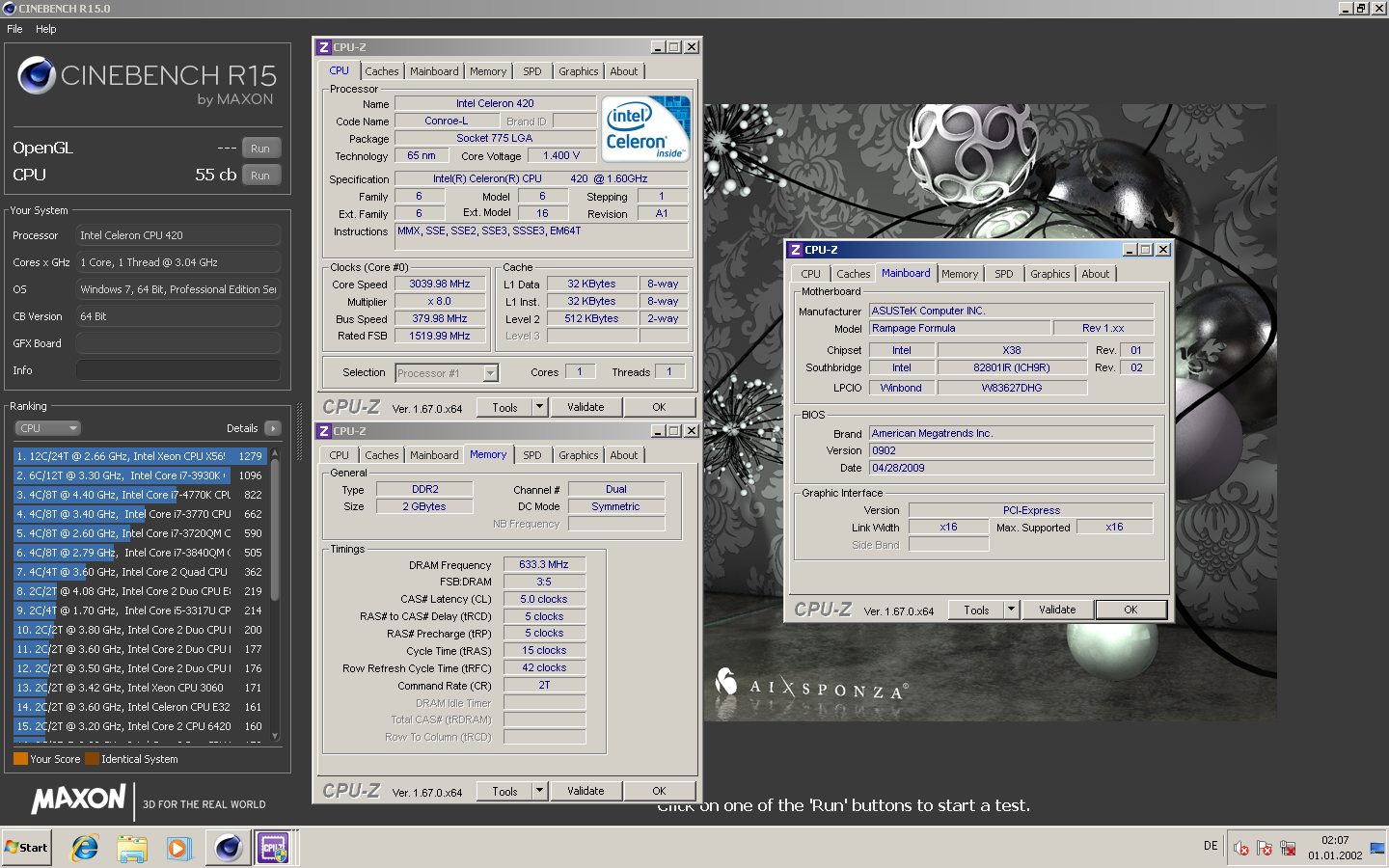
Task: Open the File menu
Action: click(x=14, y=29)
